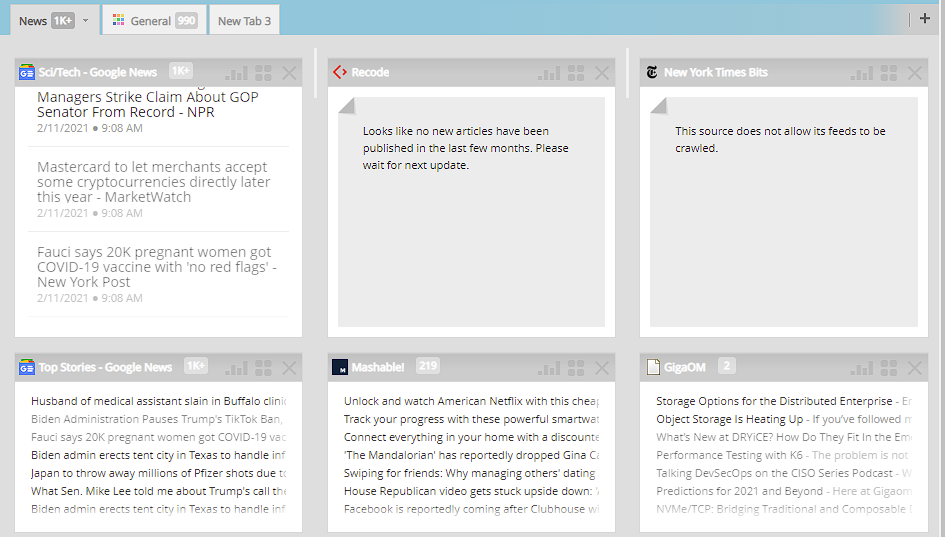Close New York Times Bits widget
Image resolution: width=945 pixels, height=537 pixels.
pos(915,74)
